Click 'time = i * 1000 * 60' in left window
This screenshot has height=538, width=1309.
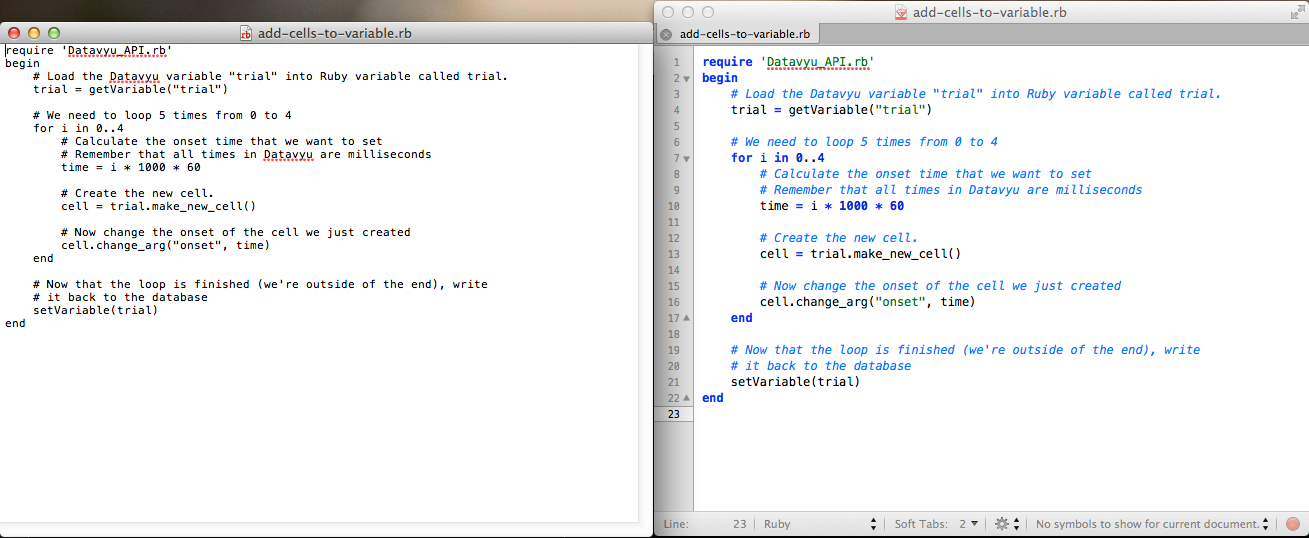pos(131,167)
